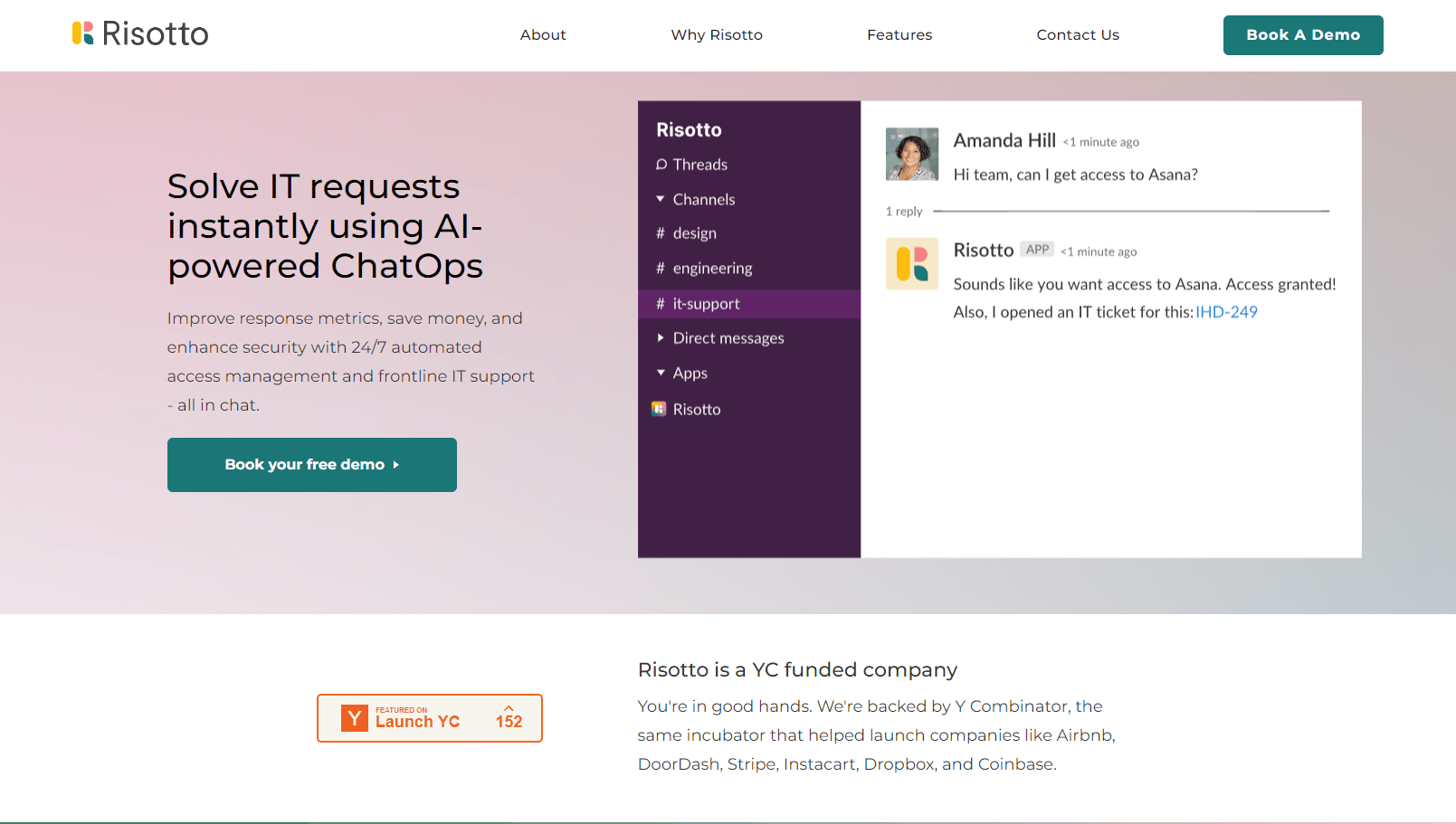1456x824 pixels.
Task: Click the 1 reply thread indicator
Action: pos(904,212)
